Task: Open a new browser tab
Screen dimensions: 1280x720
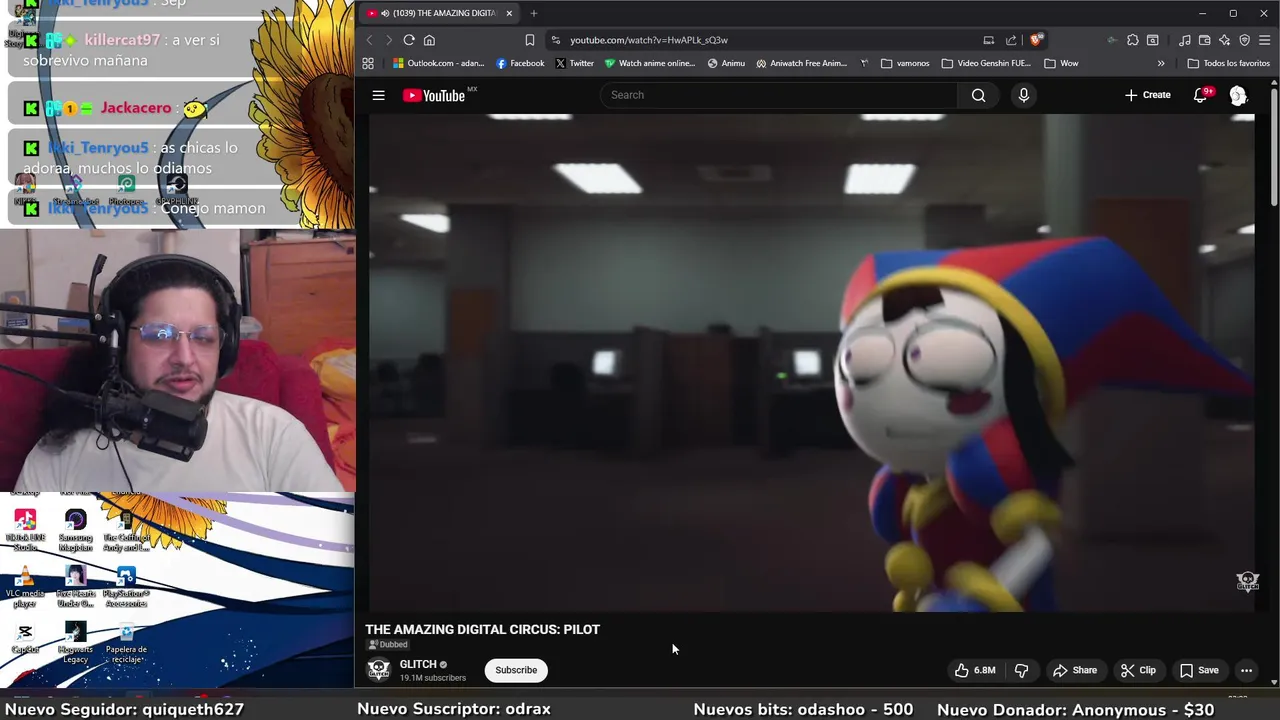Action: pyautogui.click(x=533, y=13)
